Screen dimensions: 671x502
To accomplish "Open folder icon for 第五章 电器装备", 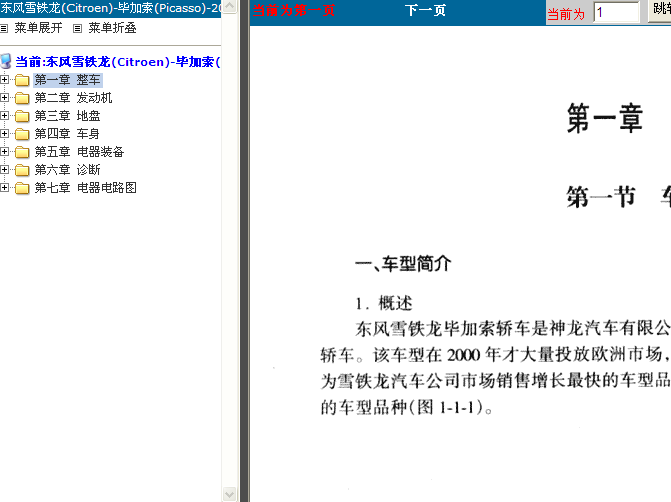I will click(22, 152).
